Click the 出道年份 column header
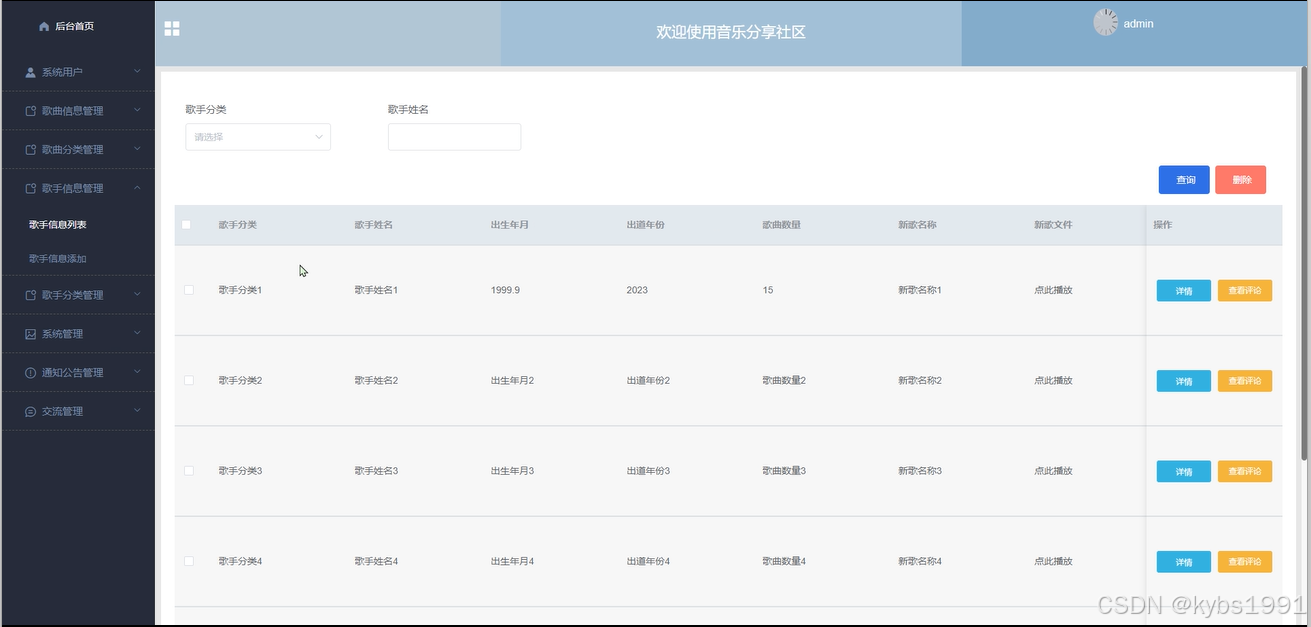 pos(646,225)
